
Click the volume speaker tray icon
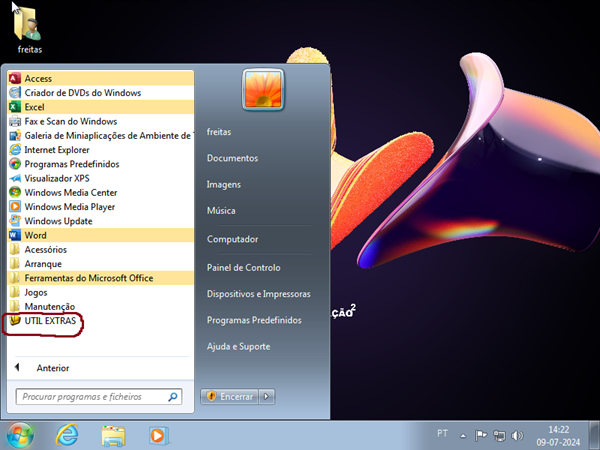pyautogui.click(x=517, y=435)
